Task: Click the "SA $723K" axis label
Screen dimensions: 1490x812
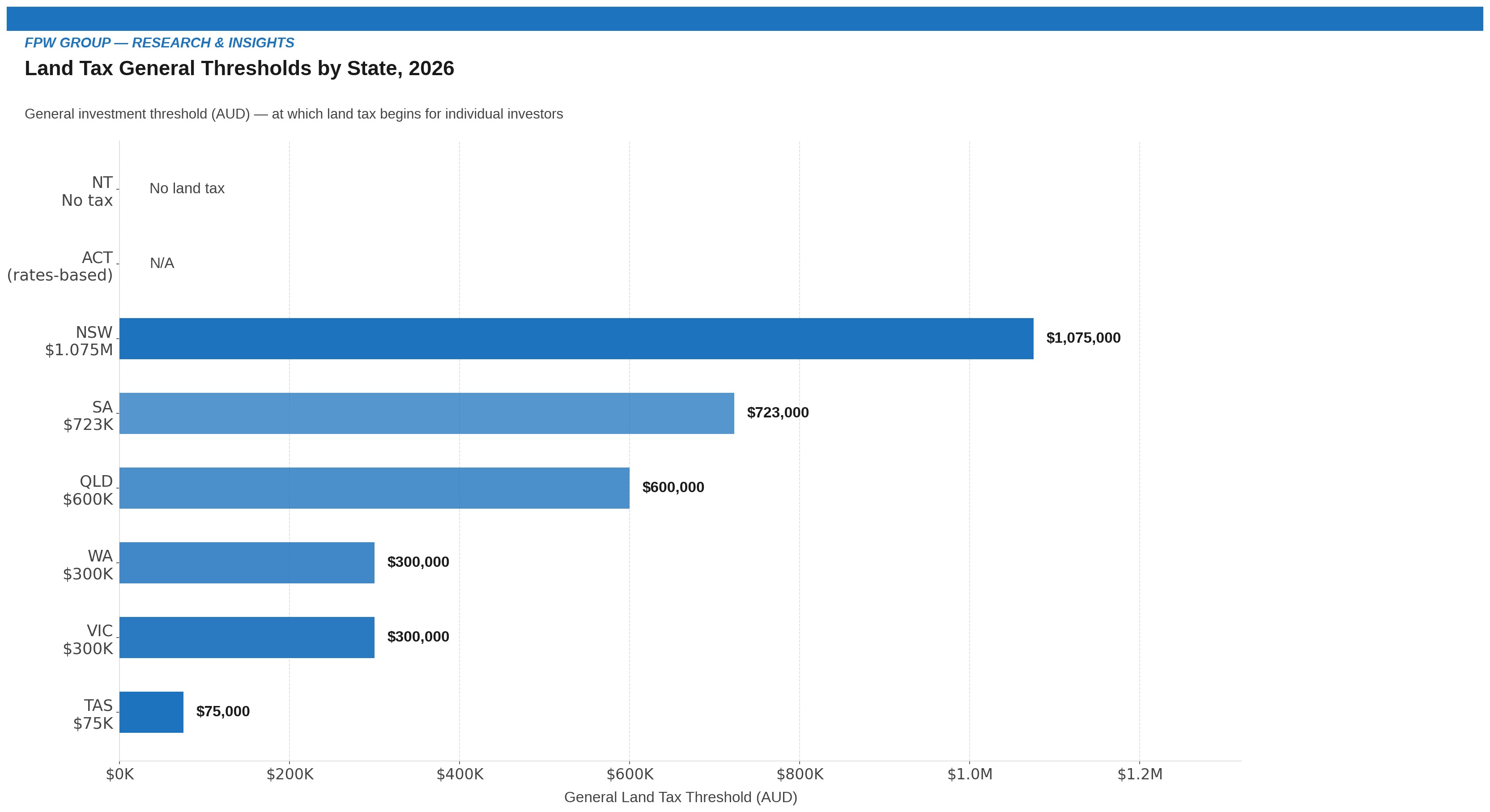Action: (x=89, y=415)
